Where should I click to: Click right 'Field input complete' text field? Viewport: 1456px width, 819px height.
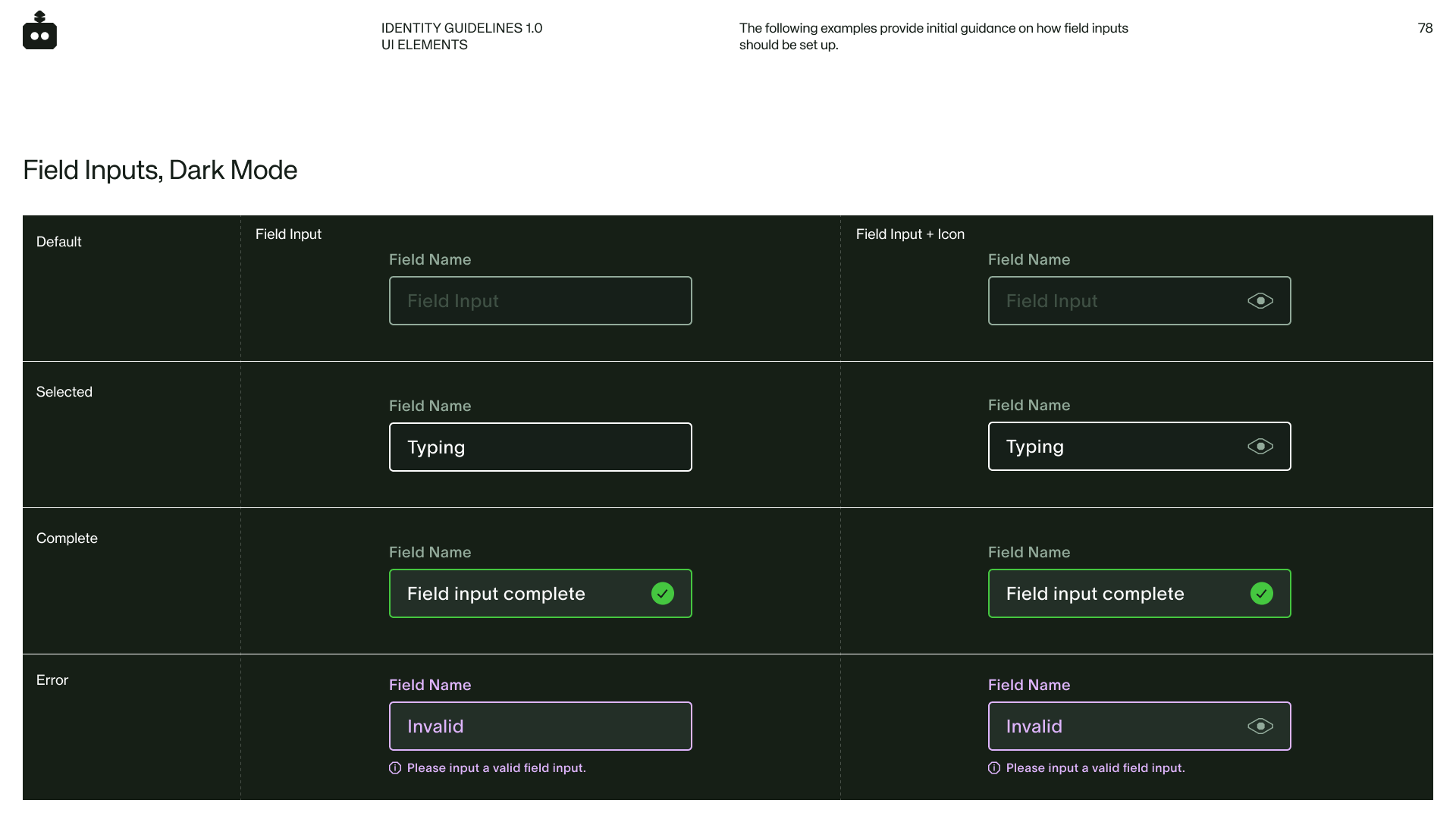(1140, 594)
